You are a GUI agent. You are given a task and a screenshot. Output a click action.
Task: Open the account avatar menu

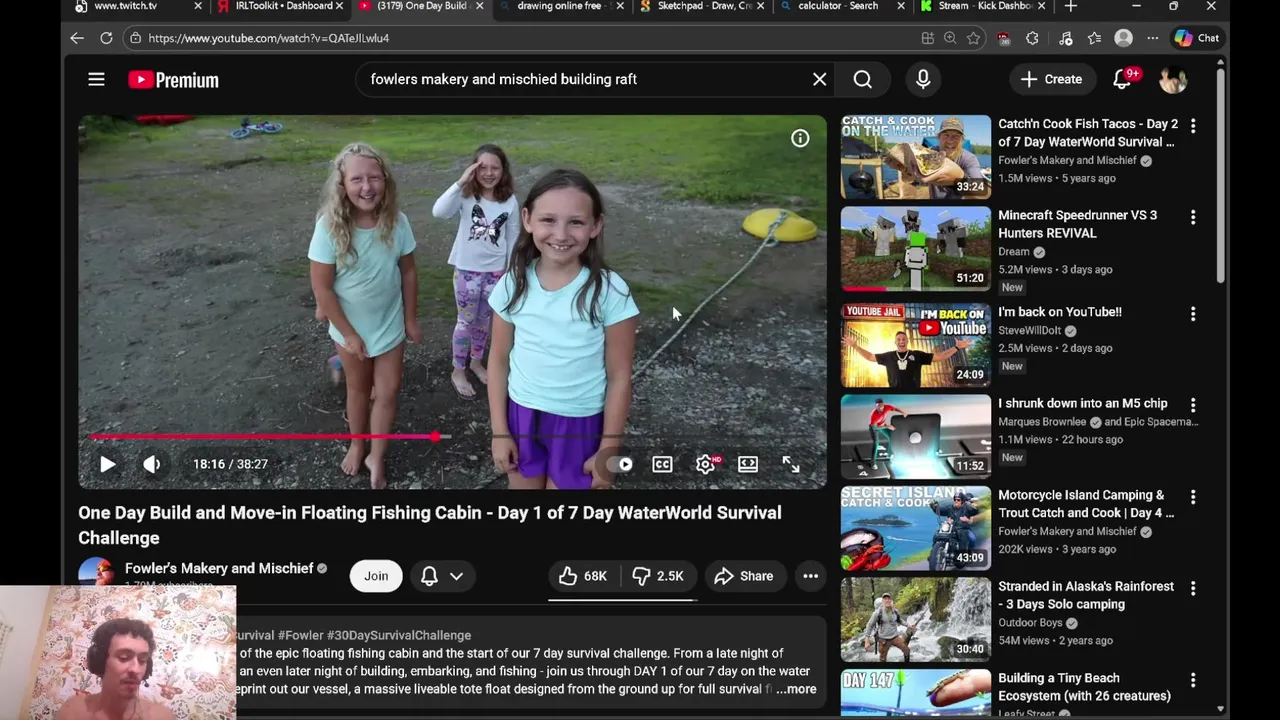1173,79
